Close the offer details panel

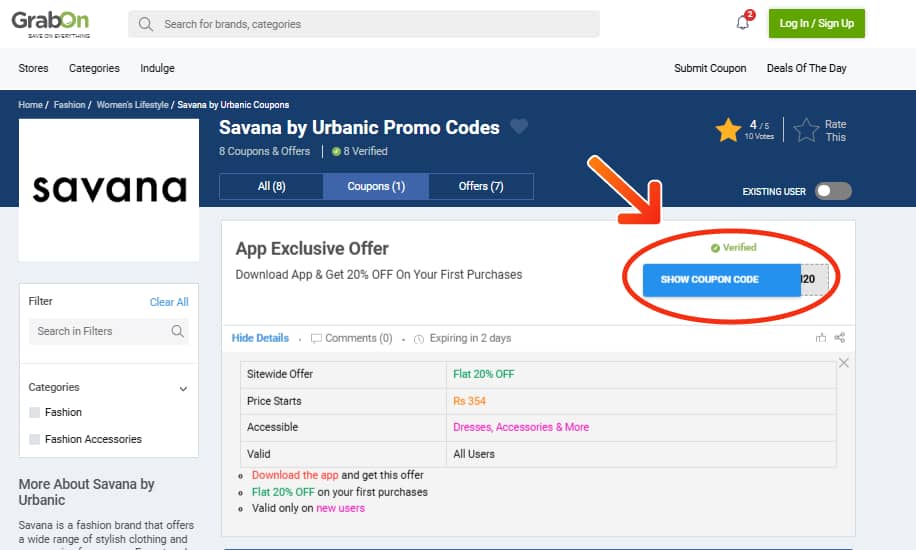(844, 363)
